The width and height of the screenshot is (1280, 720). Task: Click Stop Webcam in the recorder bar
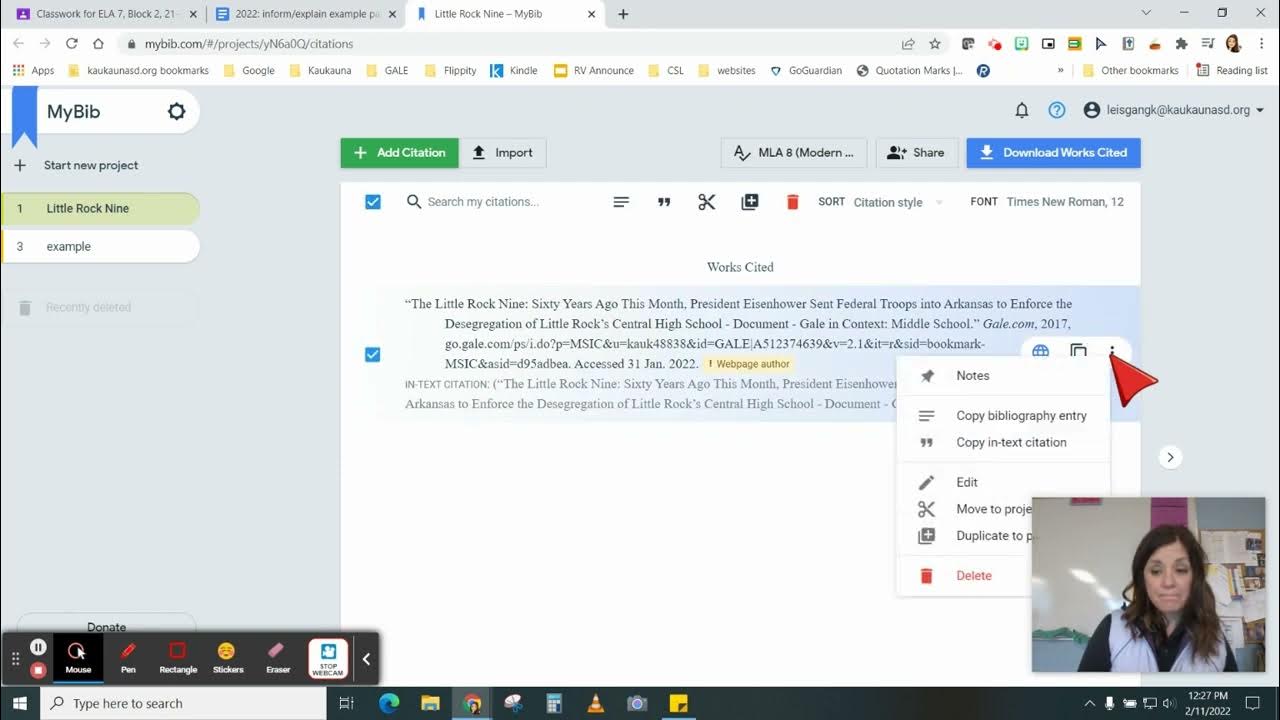(328, 658)
